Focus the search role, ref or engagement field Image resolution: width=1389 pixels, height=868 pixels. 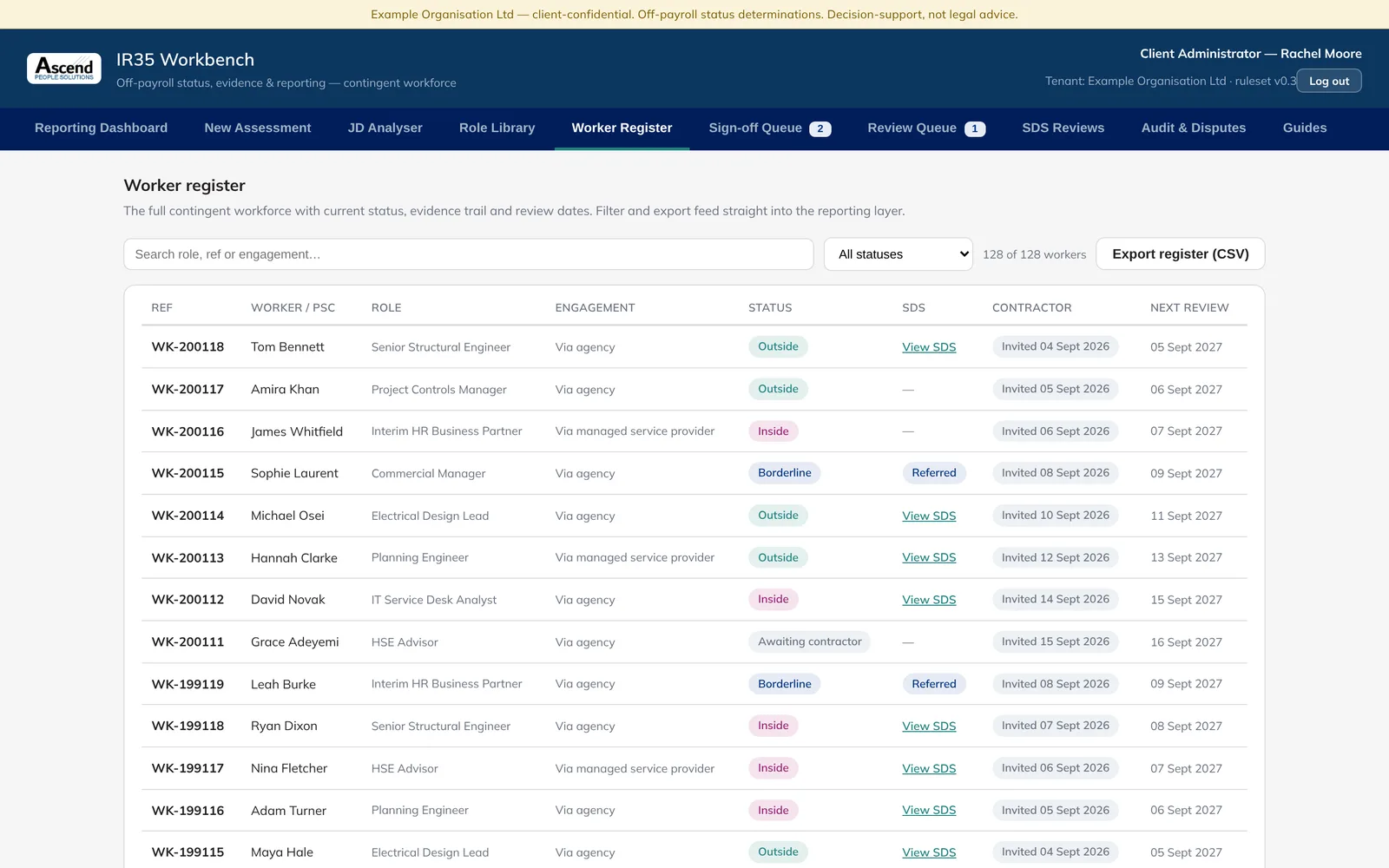point(469,254)
